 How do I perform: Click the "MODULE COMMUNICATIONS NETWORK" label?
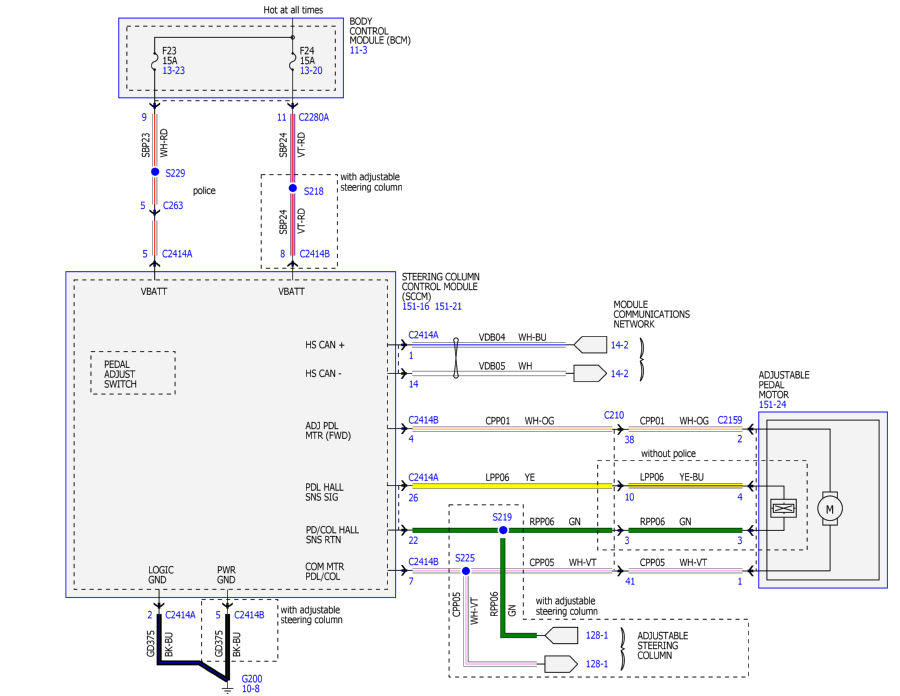[x=651, y=314]
